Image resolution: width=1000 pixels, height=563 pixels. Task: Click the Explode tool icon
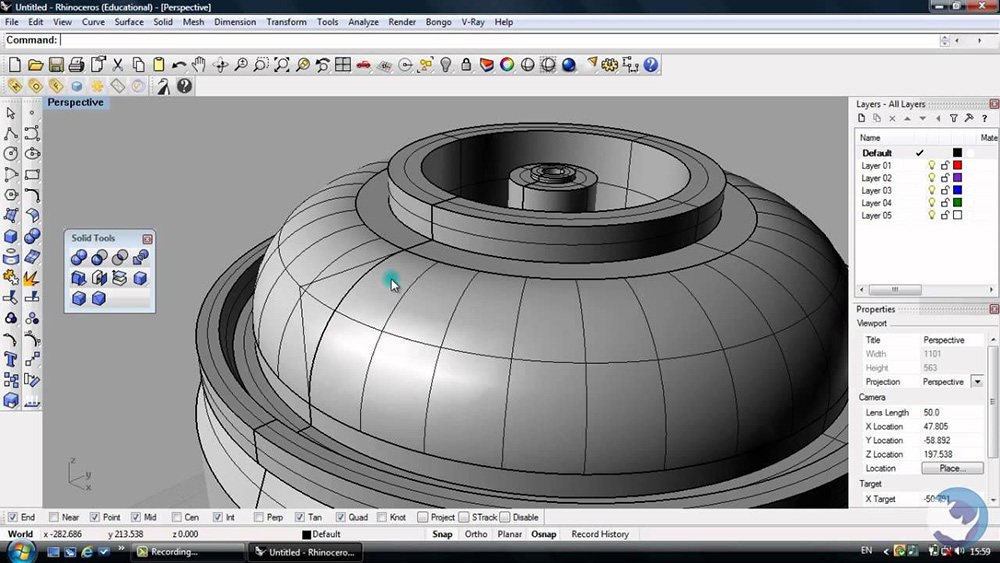point(31,277)
